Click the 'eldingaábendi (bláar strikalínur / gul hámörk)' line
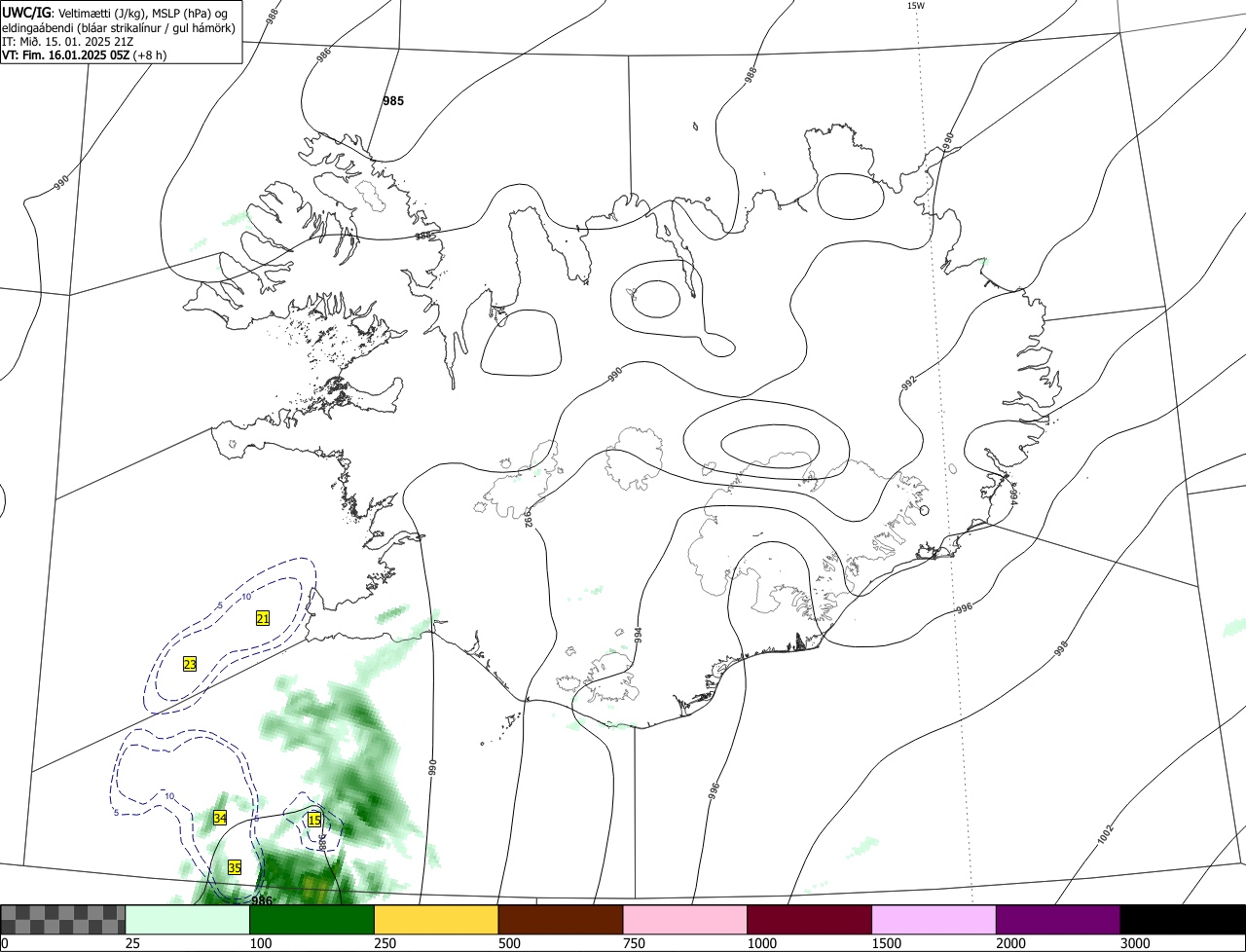This screenshot has width=1246, height=952. click(119, 27)
